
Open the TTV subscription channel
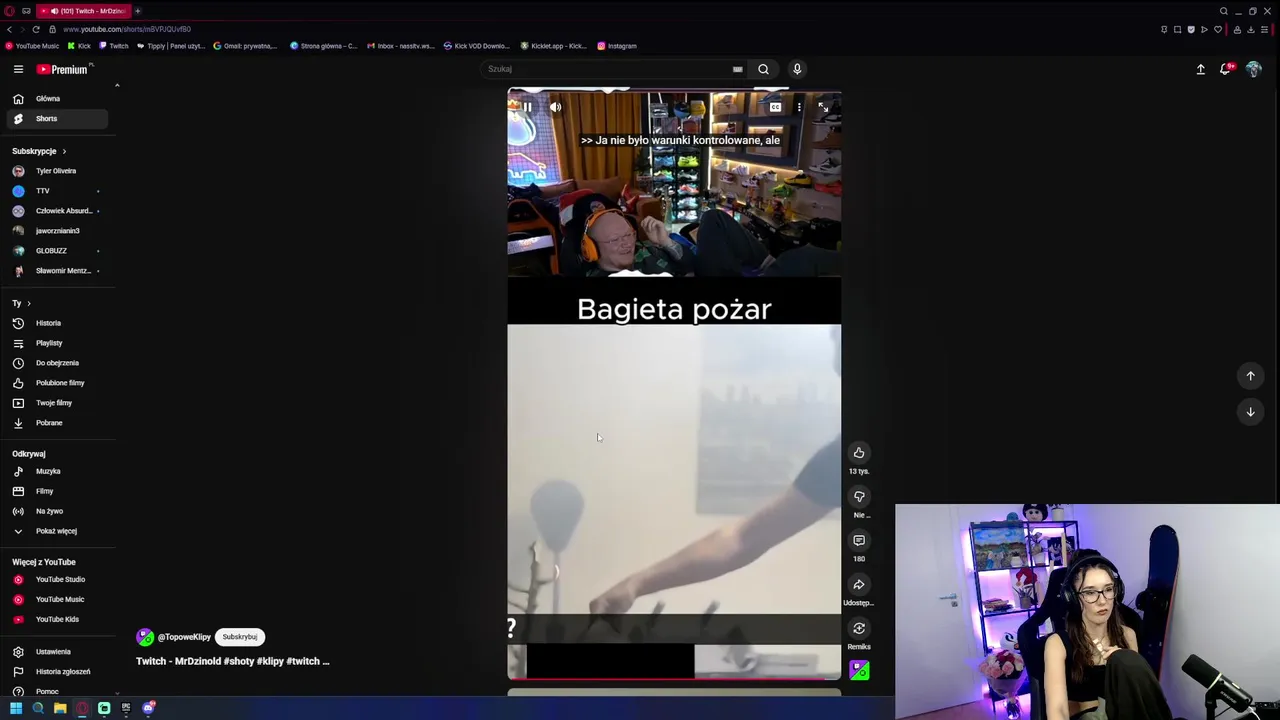tap(58, 191)
